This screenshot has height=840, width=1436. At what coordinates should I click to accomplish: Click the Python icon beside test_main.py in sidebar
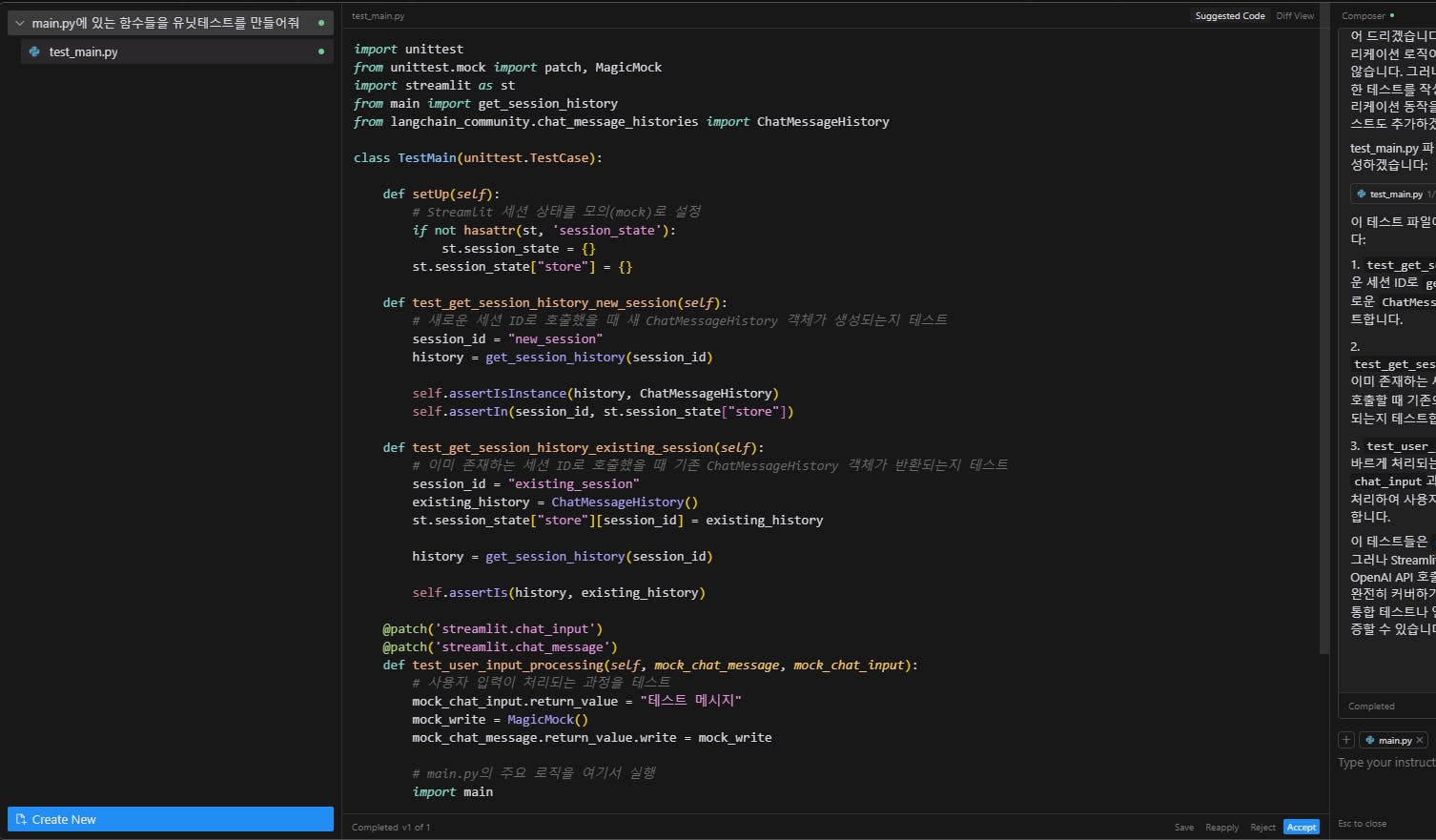pos(35,51)
